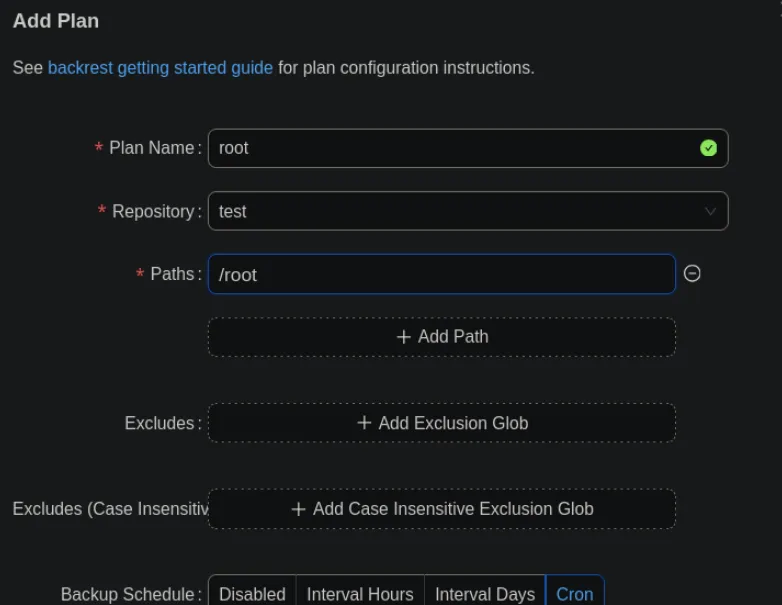Focus the Plan Name input field
The image size is (782, 605).
pyautogui.click(x=468, y=148)
